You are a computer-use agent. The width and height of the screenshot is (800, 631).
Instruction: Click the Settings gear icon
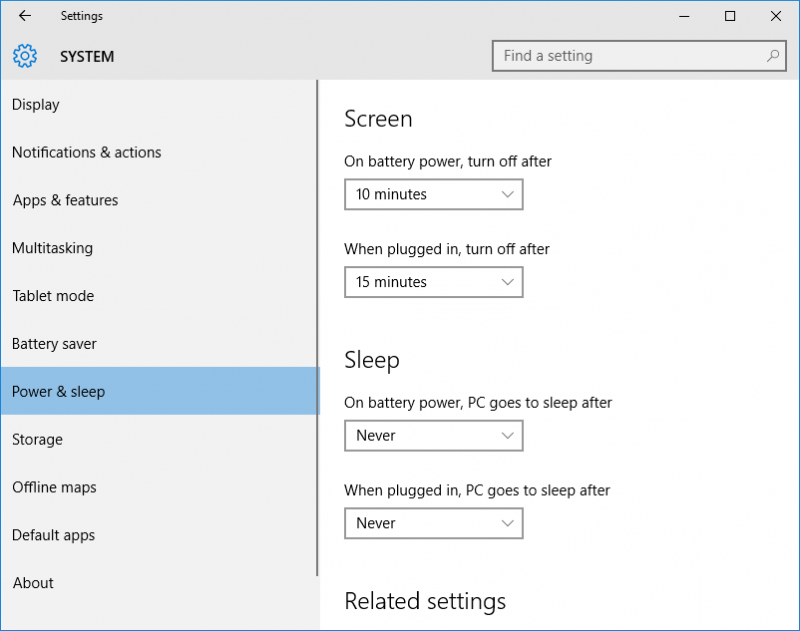tap(24, 56)
